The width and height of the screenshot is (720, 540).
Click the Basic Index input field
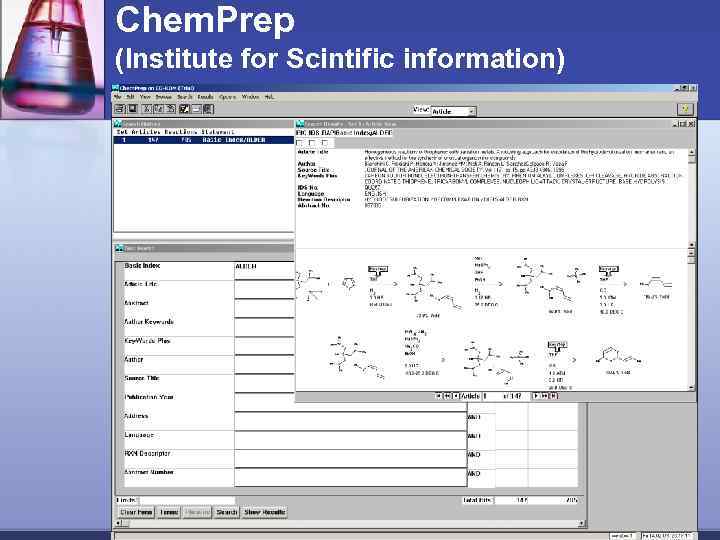point(264,270)
